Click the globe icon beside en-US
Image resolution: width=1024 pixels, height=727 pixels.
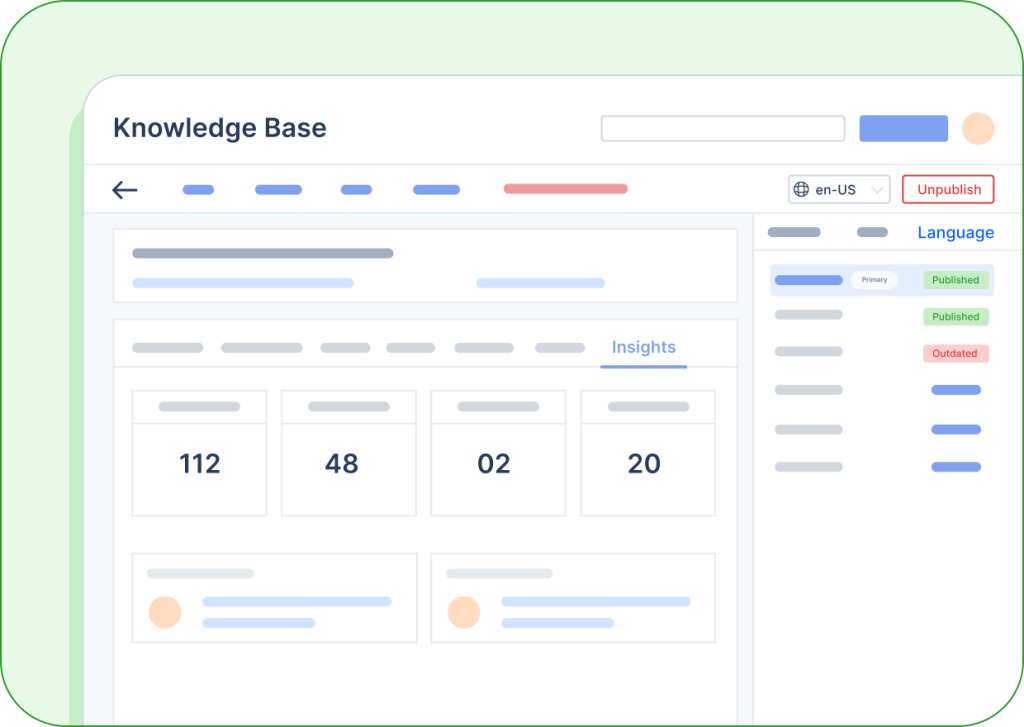800,189
